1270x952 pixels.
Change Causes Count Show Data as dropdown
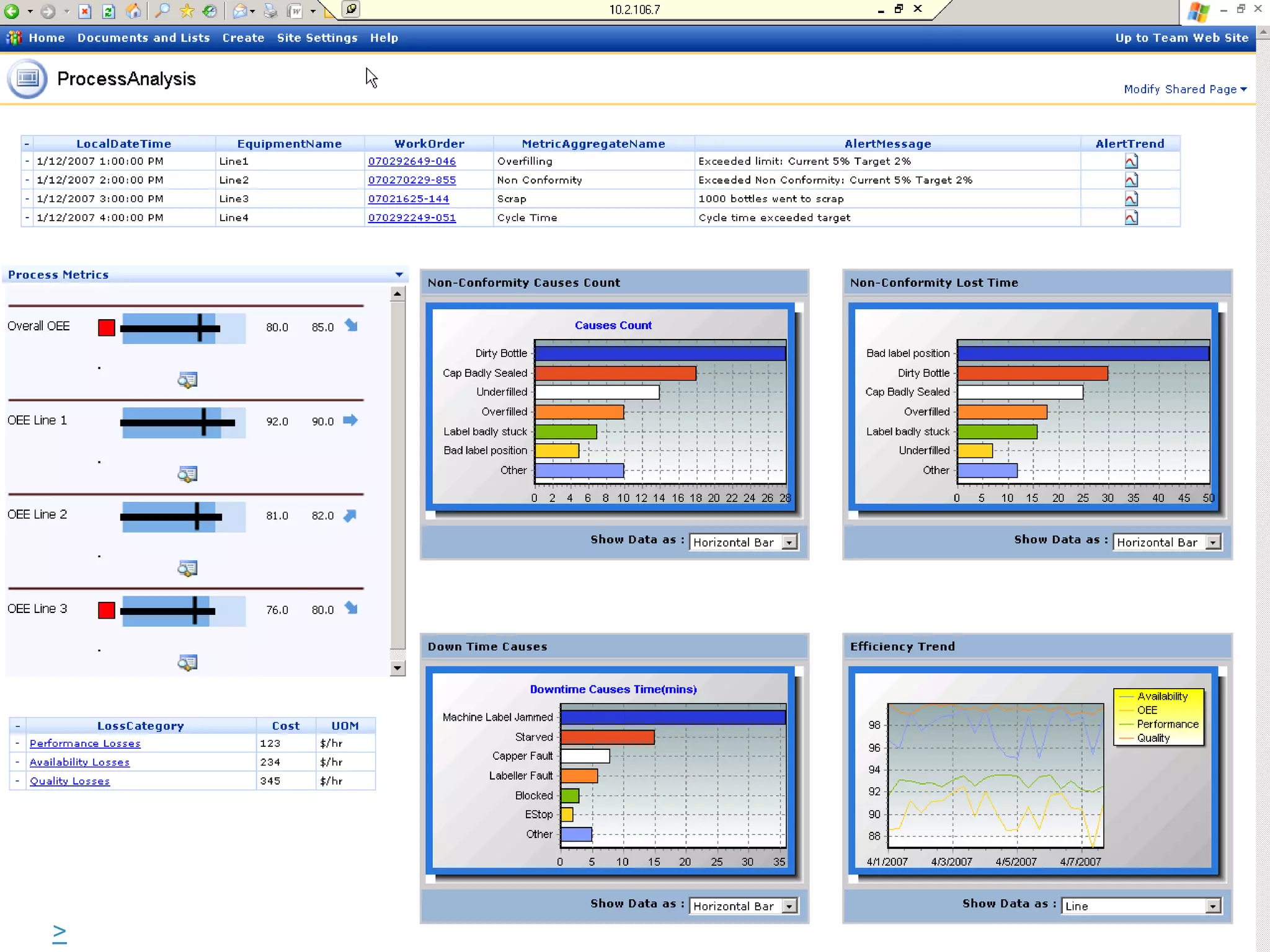(744, 542)
